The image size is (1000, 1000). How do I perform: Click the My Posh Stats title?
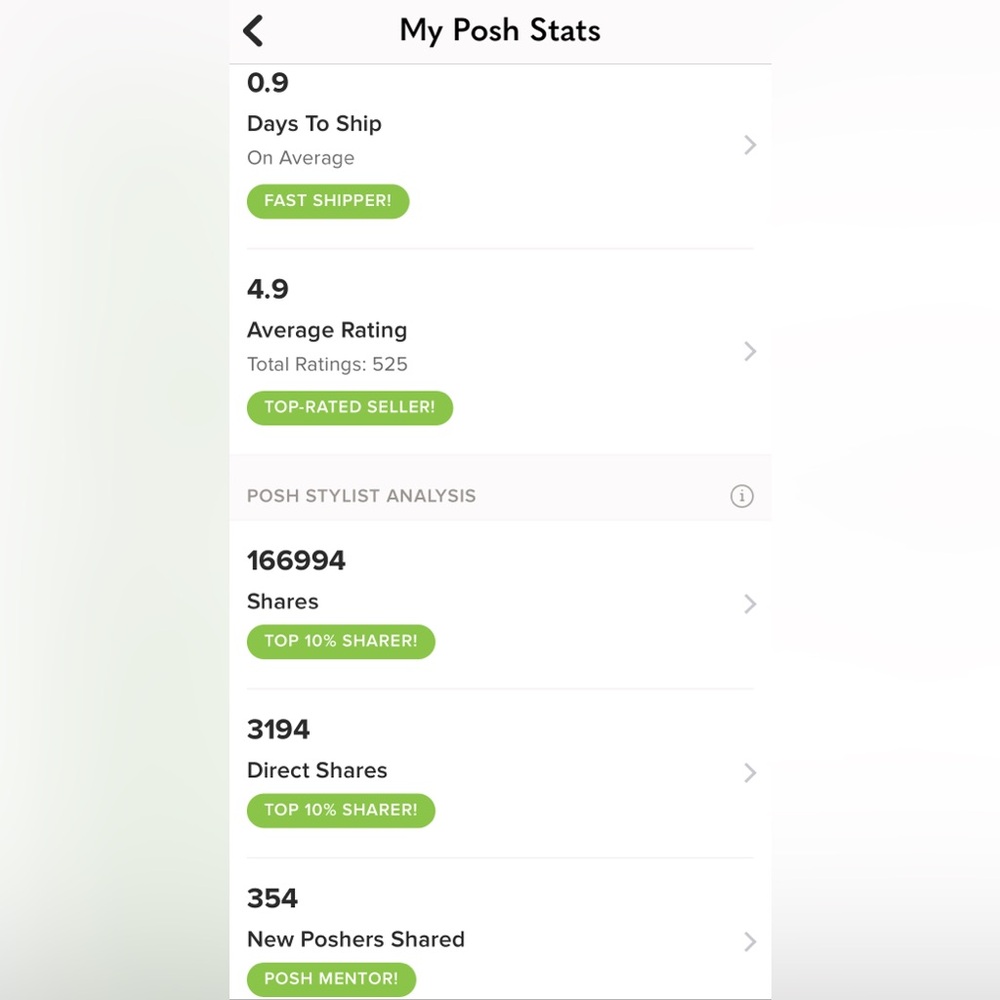coord(500,30)
